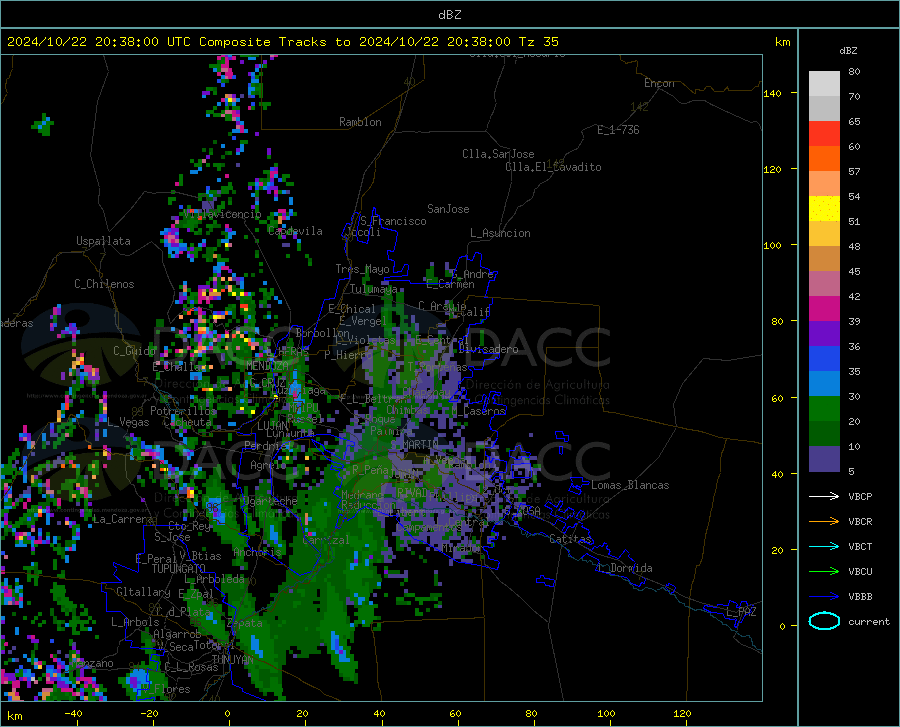
Task: Click the L_PAZ place label
Action: coord(741,612)
